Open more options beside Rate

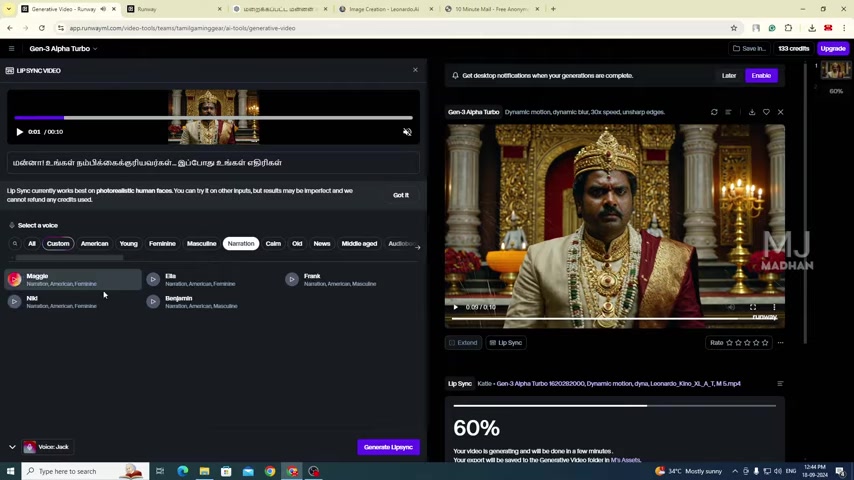780,343
